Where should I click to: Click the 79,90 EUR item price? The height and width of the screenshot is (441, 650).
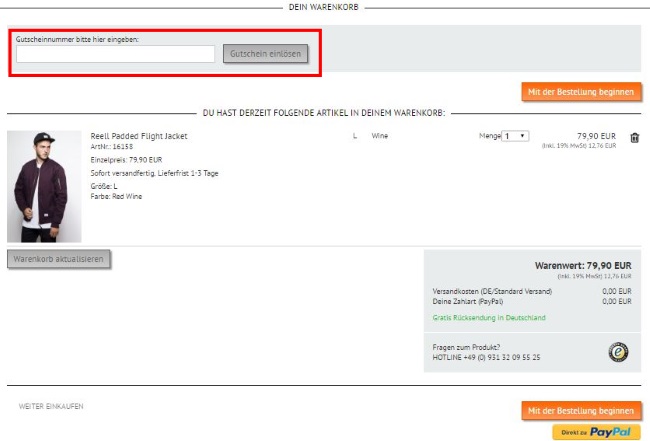[x=598, y=135]
